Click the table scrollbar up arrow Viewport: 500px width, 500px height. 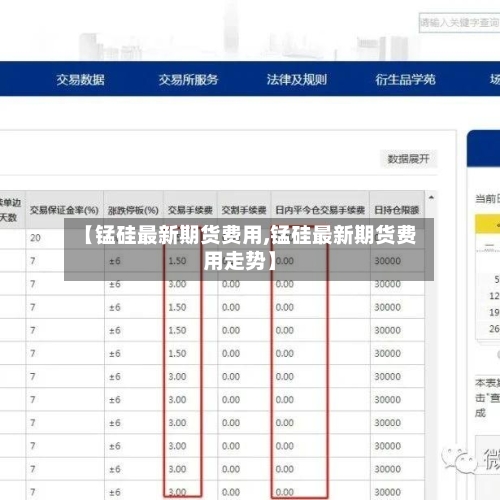coord(431,197)
